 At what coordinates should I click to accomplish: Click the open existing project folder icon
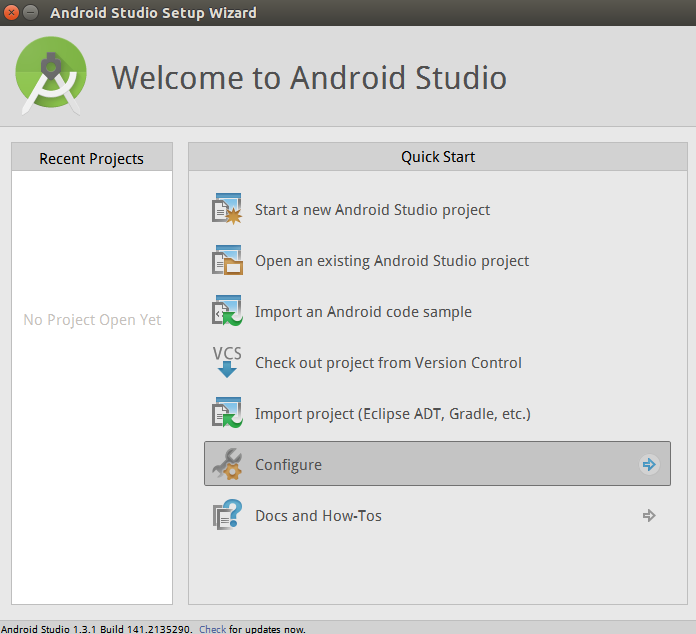click(x=227, y=261)
